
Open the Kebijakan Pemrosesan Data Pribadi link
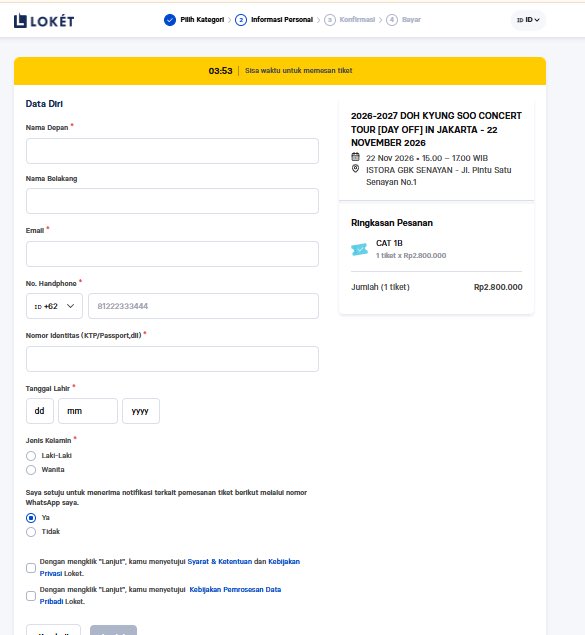pyautogui.click(x=160, y=596)
